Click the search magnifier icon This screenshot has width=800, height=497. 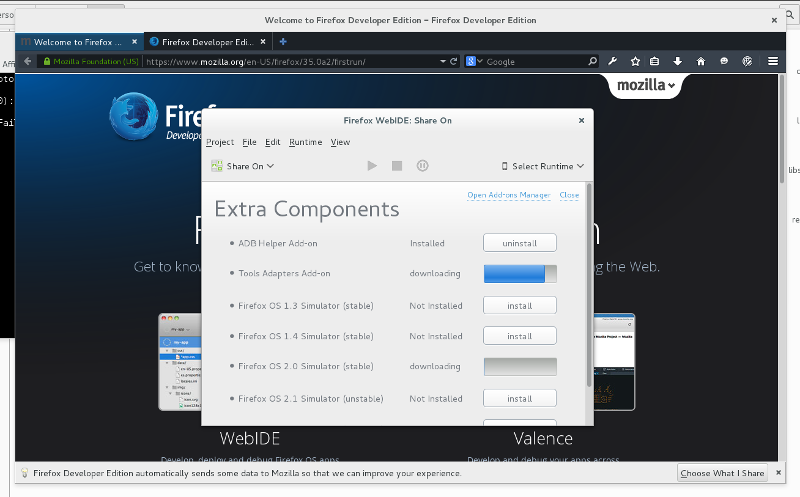pos(592,61)
